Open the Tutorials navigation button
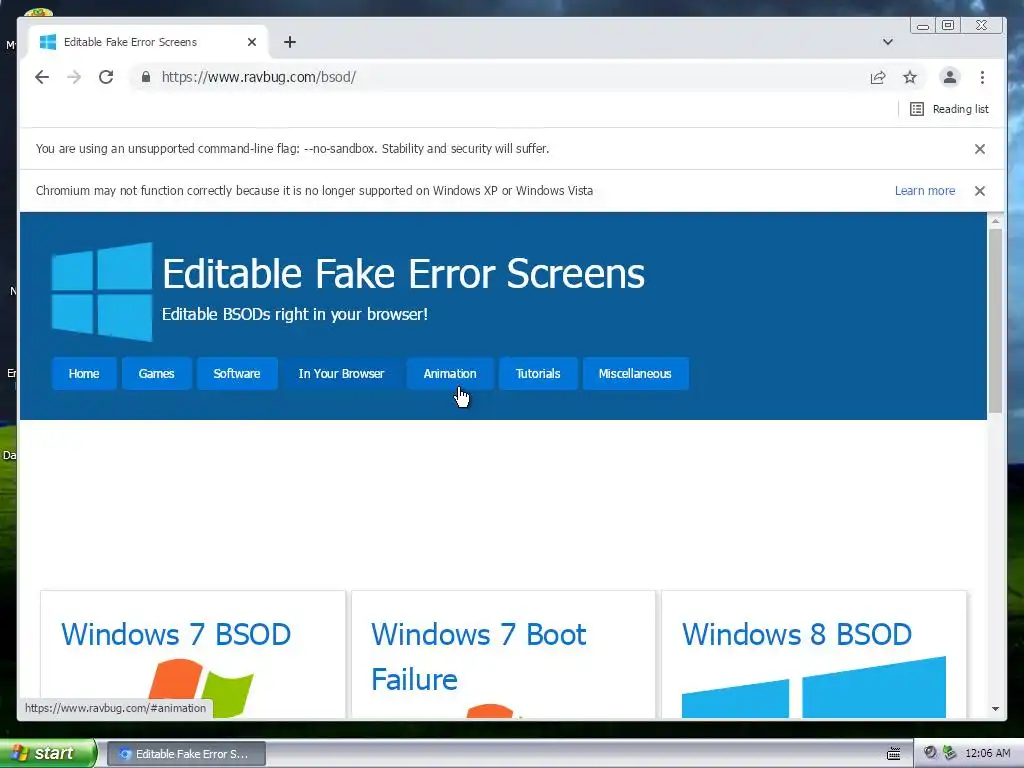Screen dimensions: 1024x768 [x=538, y=374]
